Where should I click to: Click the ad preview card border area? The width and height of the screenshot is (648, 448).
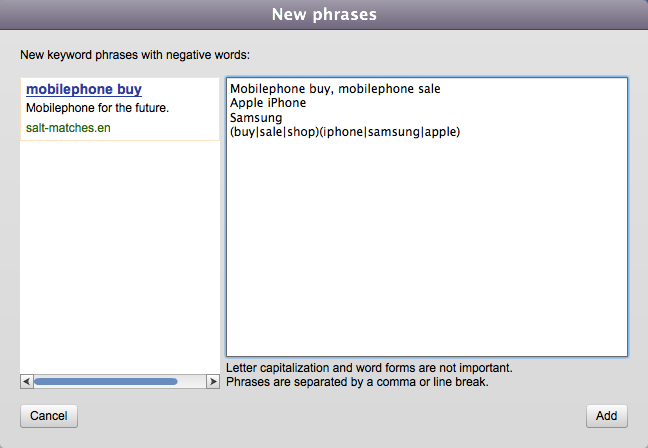click(x=120, y=109)
